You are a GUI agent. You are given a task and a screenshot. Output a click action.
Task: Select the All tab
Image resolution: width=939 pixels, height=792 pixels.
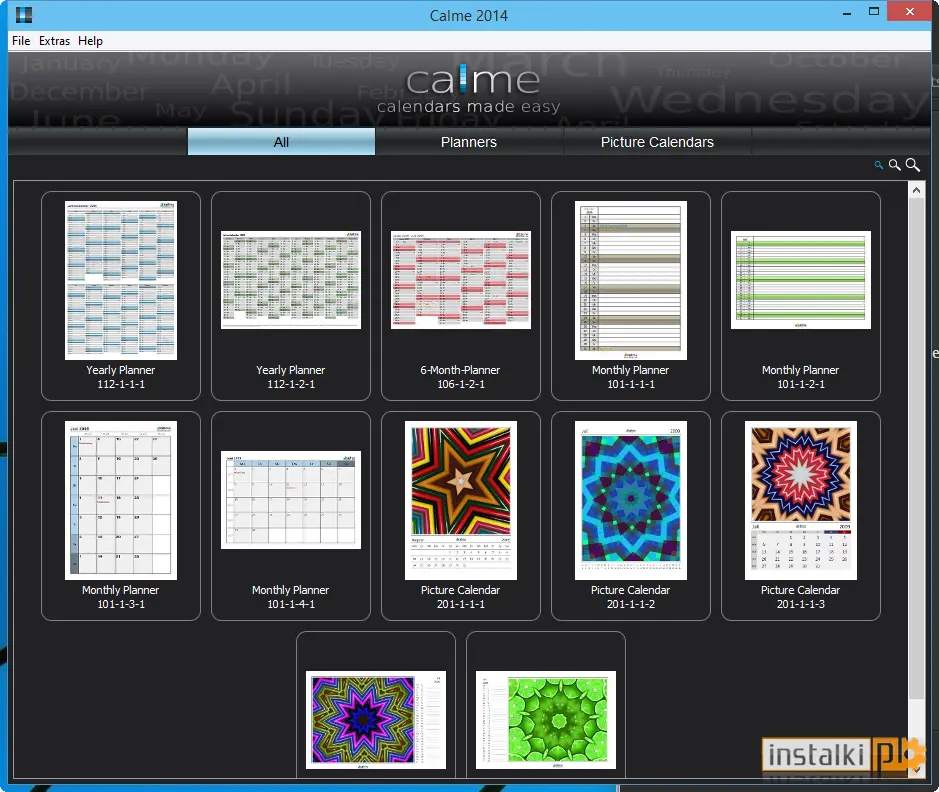point(281,142)
